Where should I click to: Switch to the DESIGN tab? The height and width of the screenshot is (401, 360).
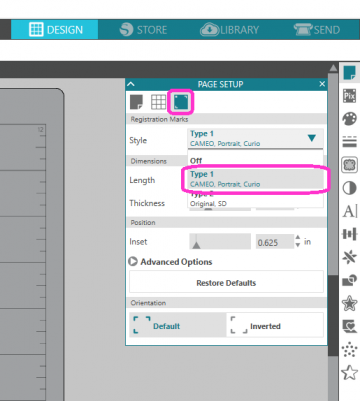(55, 30)
